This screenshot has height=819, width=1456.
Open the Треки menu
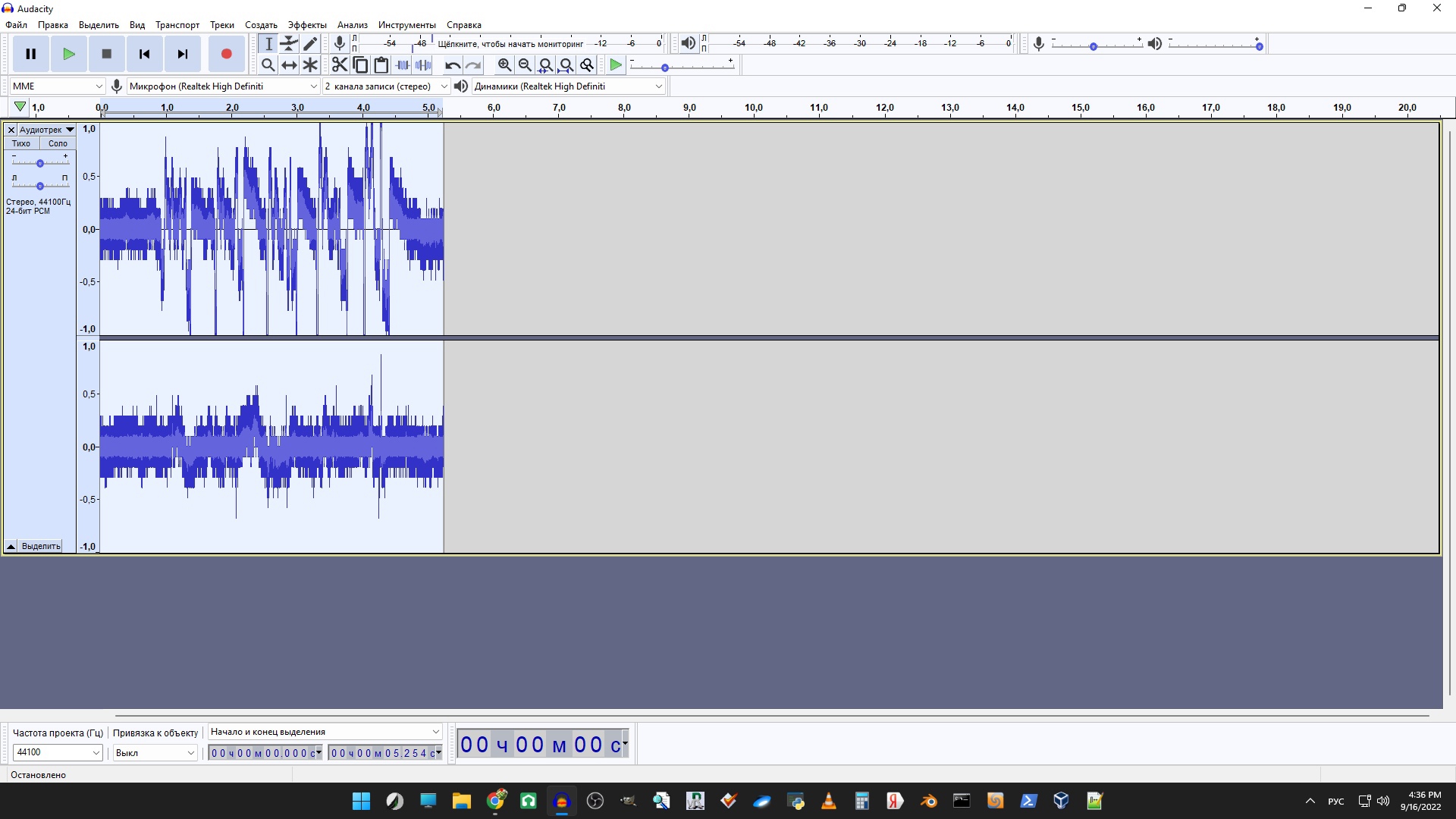[x=222, y=25]
